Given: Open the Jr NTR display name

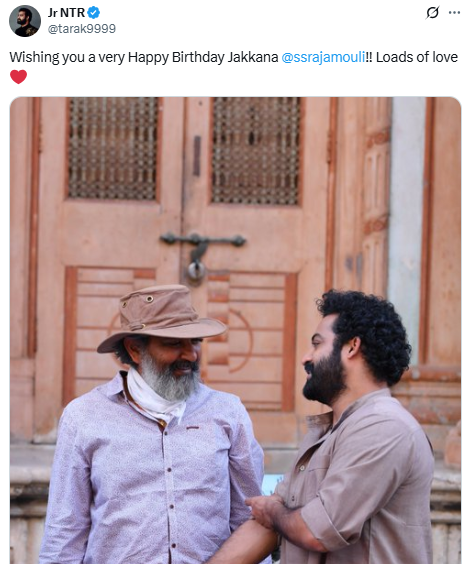Looking at the screenshot, I should [x=66, y=13].
